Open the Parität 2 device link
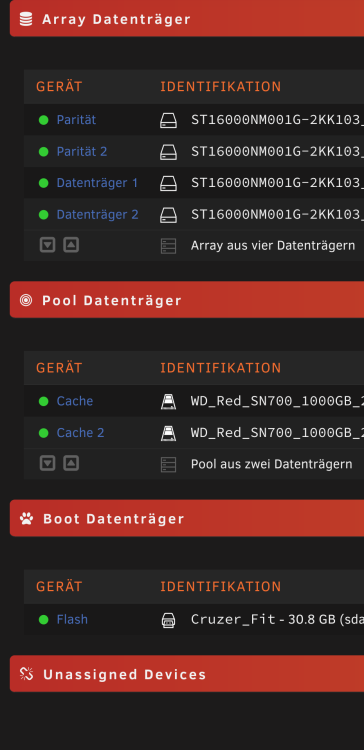Screen dimensions: 364x750 tap(82, 151)
